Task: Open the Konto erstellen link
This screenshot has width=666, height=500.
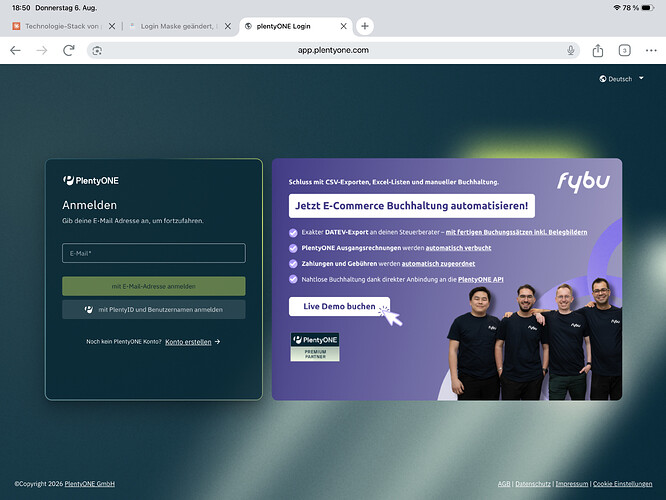Action: (188, 342)
